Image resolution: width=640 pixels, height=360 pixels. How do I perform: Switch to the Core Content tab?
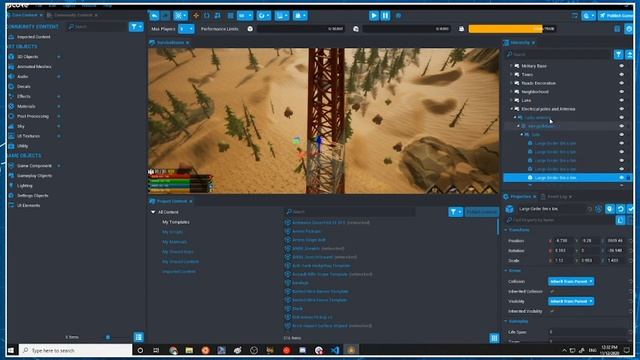click(x=24, y=15)
